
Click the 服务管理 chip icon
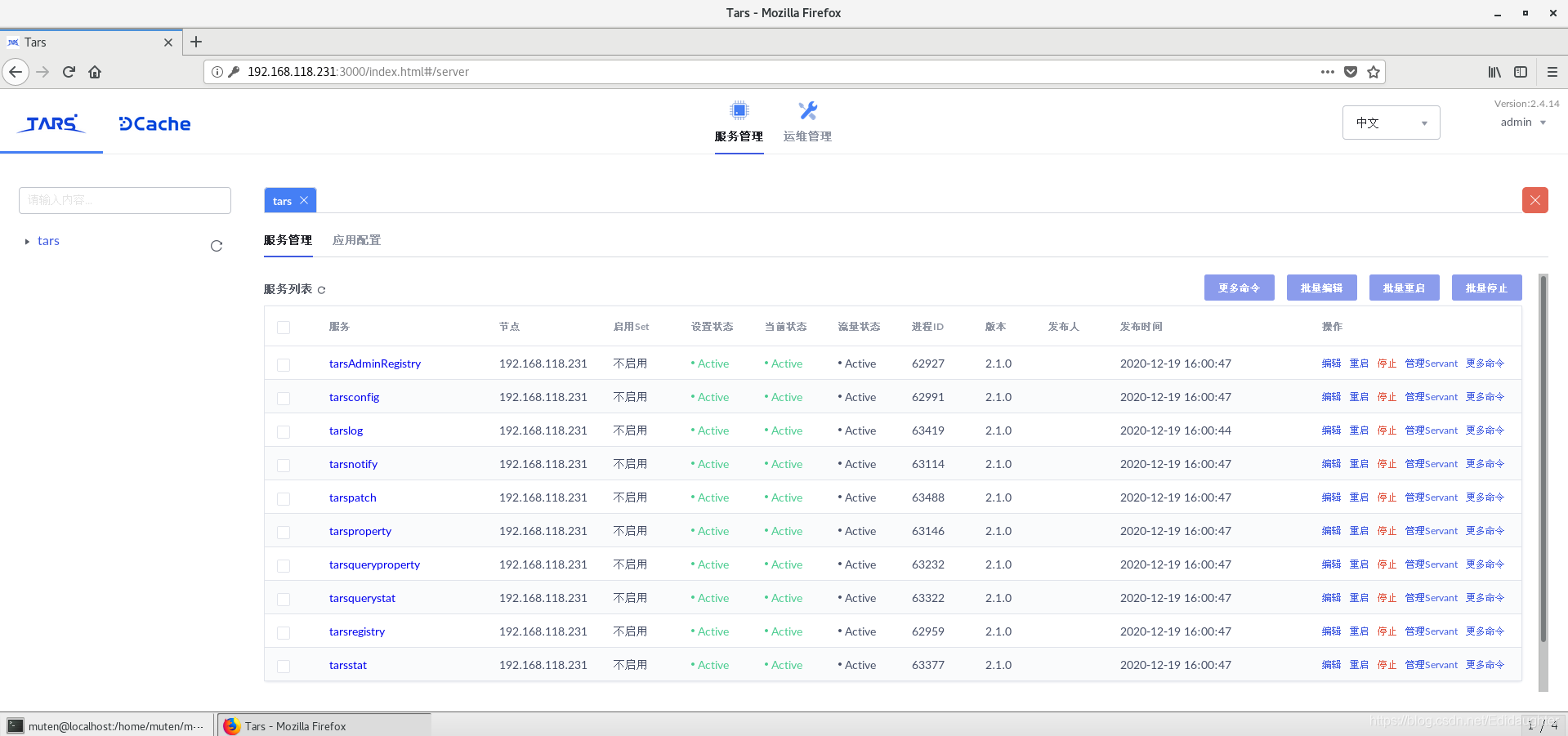click(x=739, y=110)
